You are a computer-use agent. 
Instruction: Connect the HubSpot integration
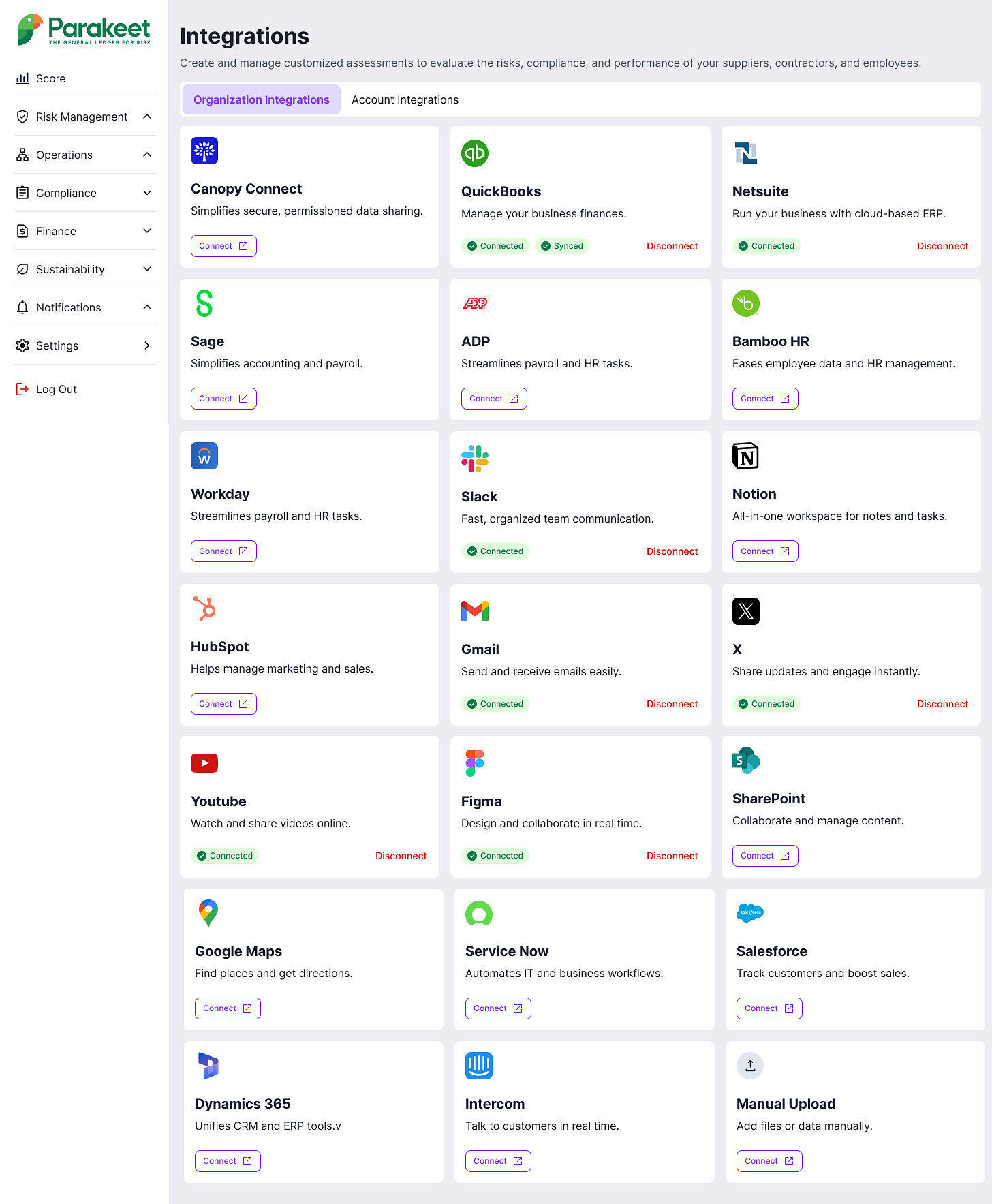coord(223,704)
